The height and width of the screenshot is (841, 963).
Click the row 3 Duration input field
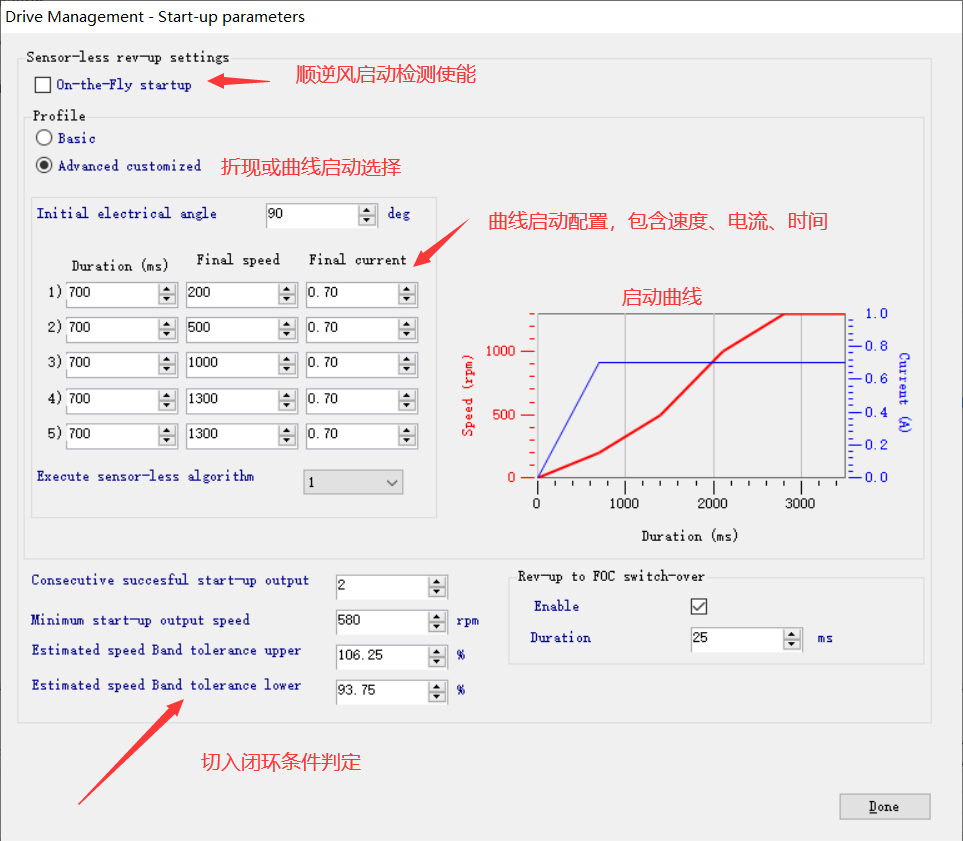tap(112, 363)
